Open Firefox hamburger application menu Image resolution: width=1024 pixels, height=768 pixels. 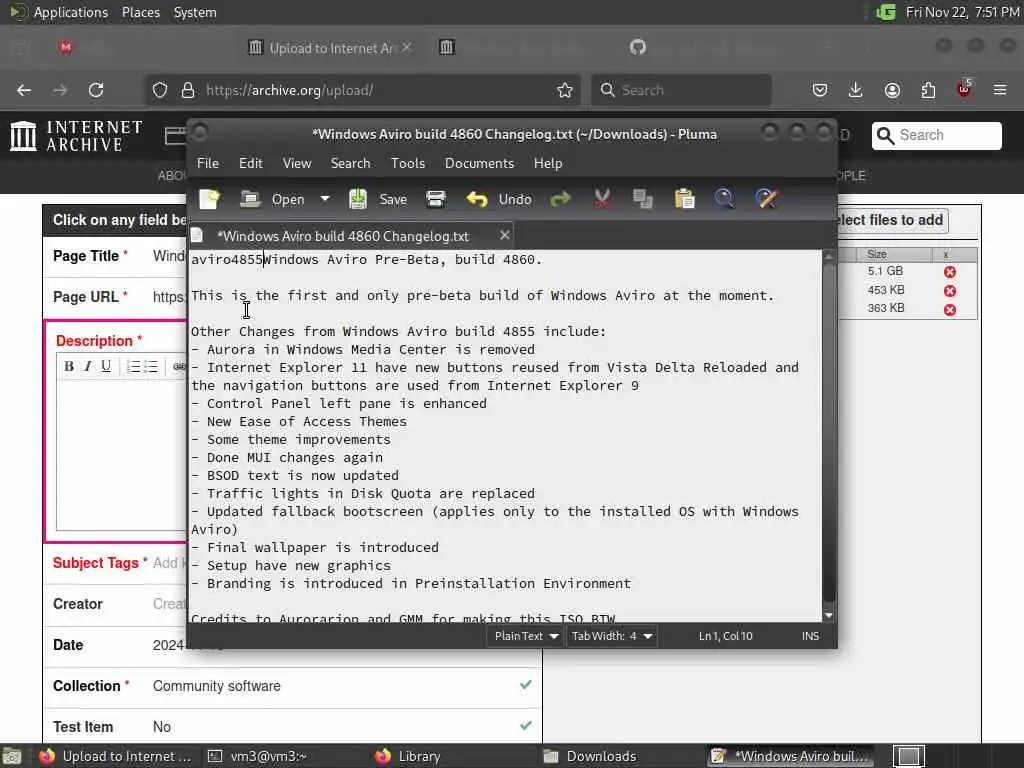pos(1000,90)
